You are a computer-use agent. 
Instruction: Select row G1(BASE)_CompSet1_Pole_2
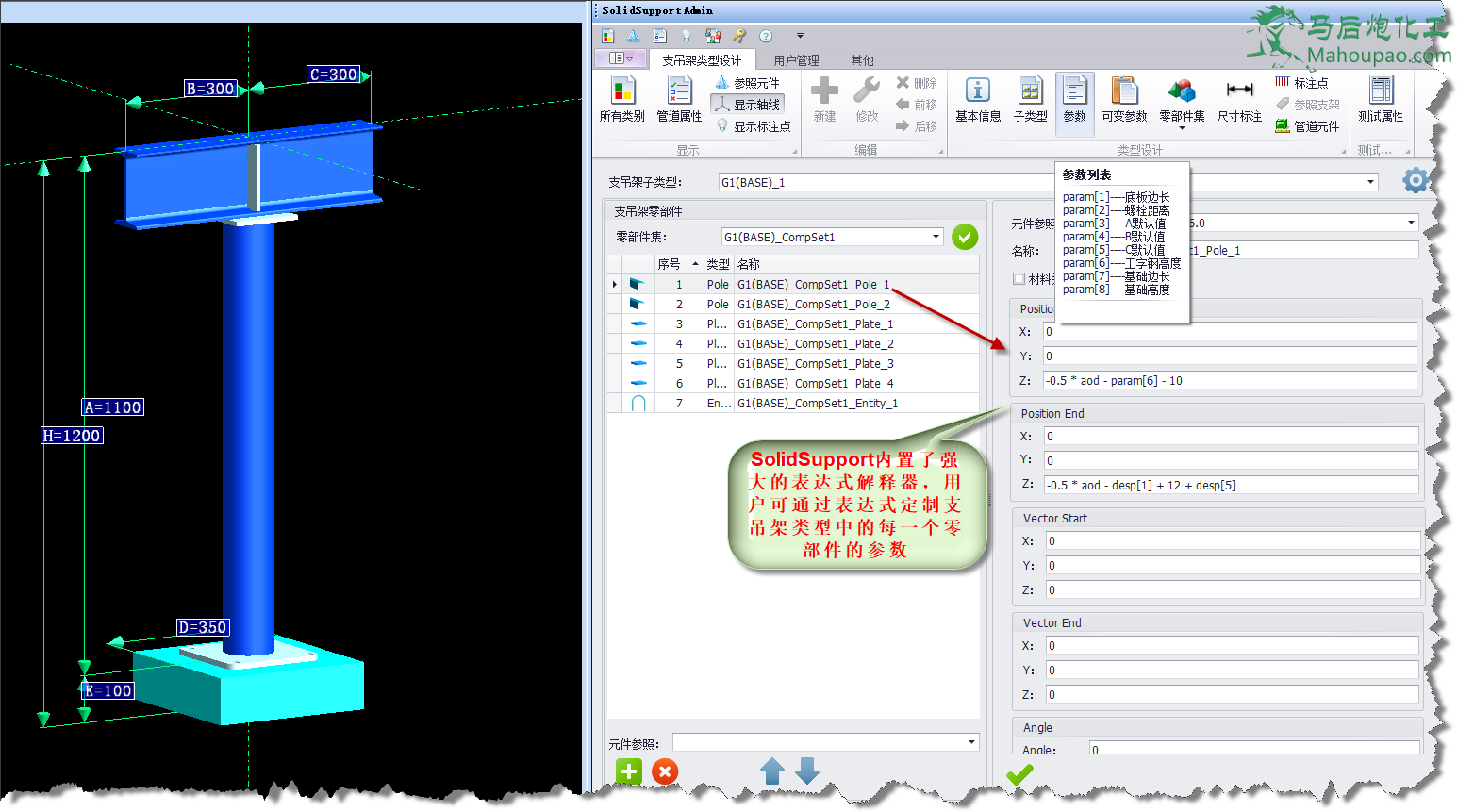click(793, 304)
